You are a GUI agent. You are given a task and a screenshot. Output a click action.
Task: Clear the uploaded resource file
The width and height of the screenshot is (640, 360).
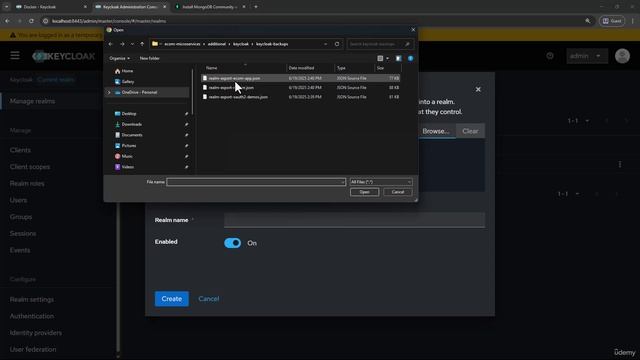(470, 131)
